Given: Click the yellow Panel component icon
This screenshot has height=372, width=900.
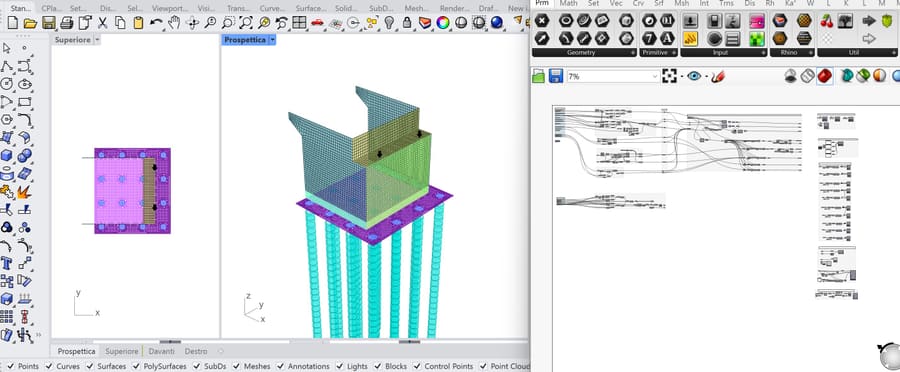Looking at the screenshot, I should coord(690,38).
